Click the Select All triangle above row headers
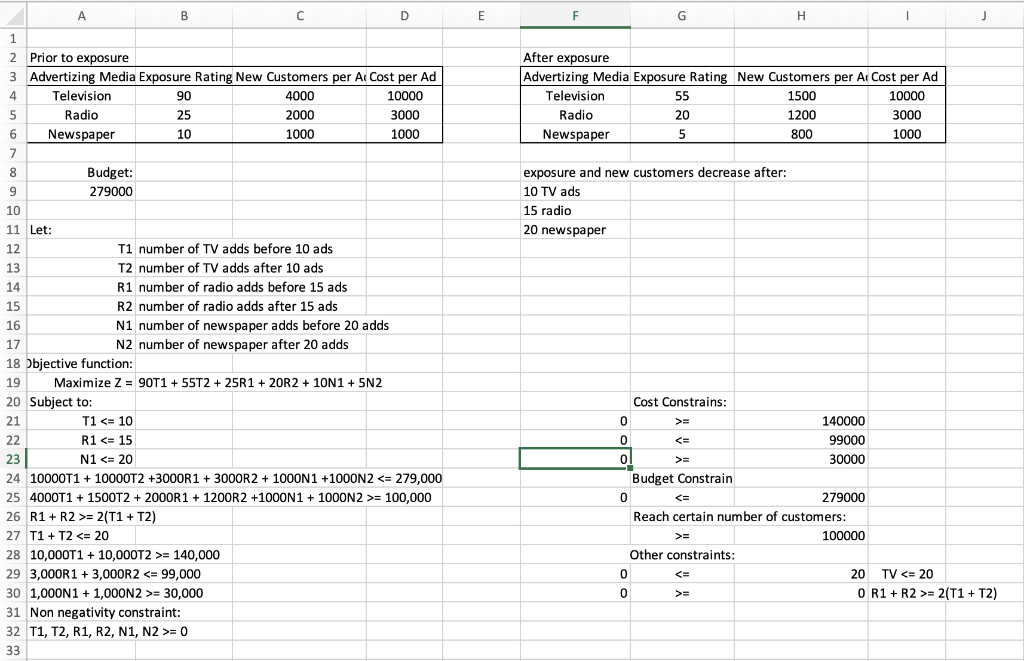This screenshot has height=661, width=1024. point(10,15)
